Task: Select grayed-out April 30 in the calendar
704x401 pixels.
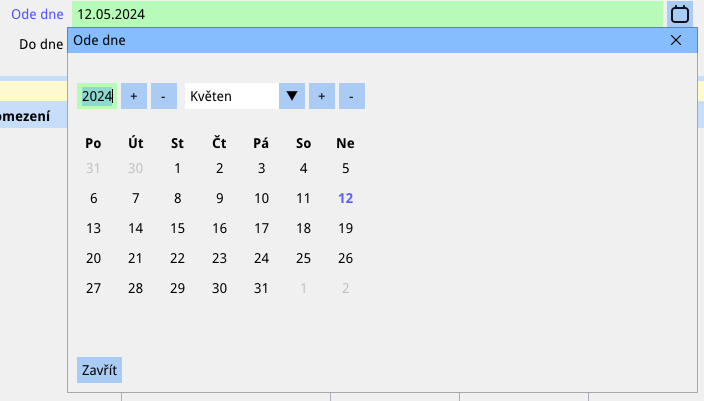Action: (136, 168)
